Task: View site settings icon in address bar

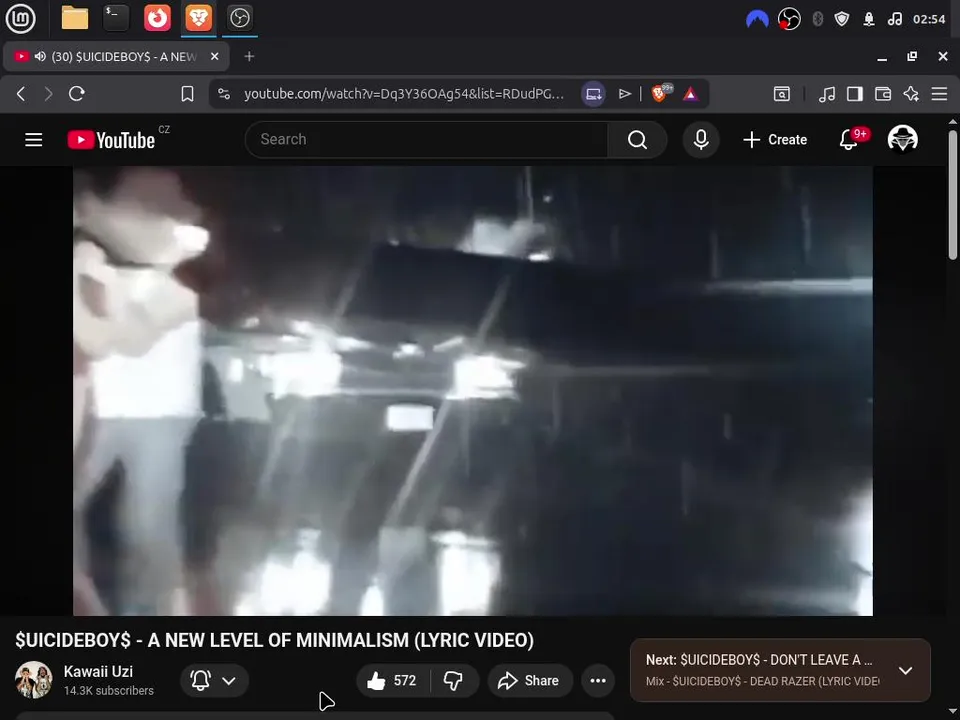Action: coord(224,94)
